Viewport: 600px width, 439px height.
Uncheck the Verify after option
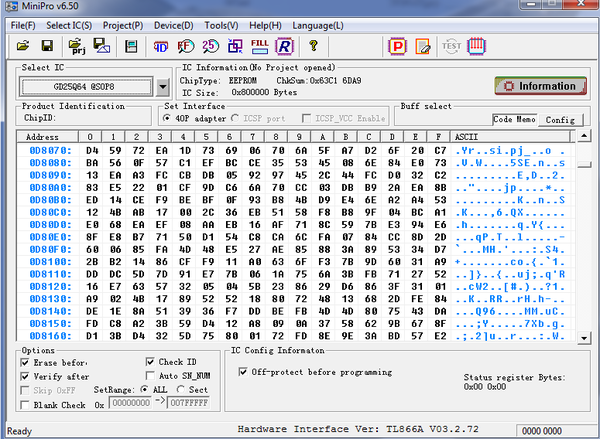click(27, 376)
